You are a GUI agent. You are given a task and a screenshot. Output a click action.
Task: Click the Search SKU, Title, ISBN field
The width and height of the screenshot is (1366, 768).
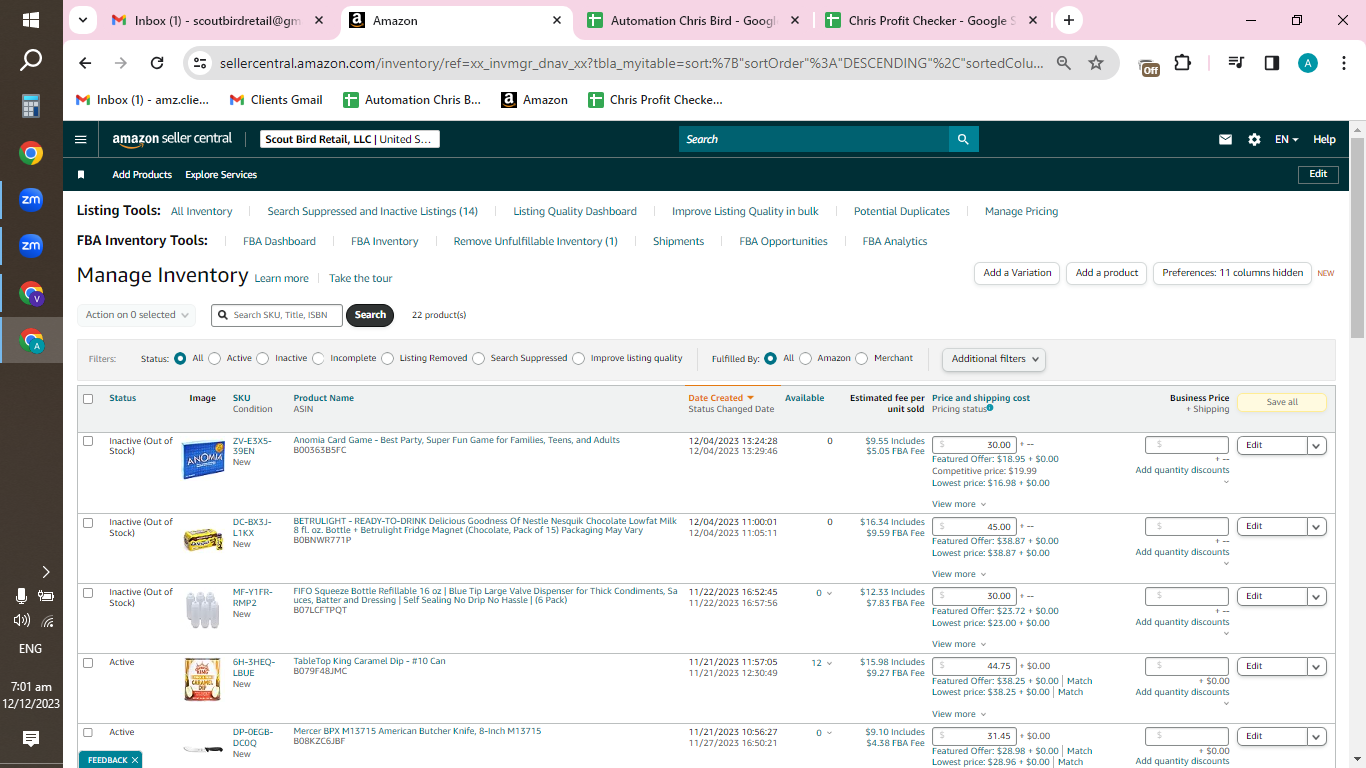point(277,315)
